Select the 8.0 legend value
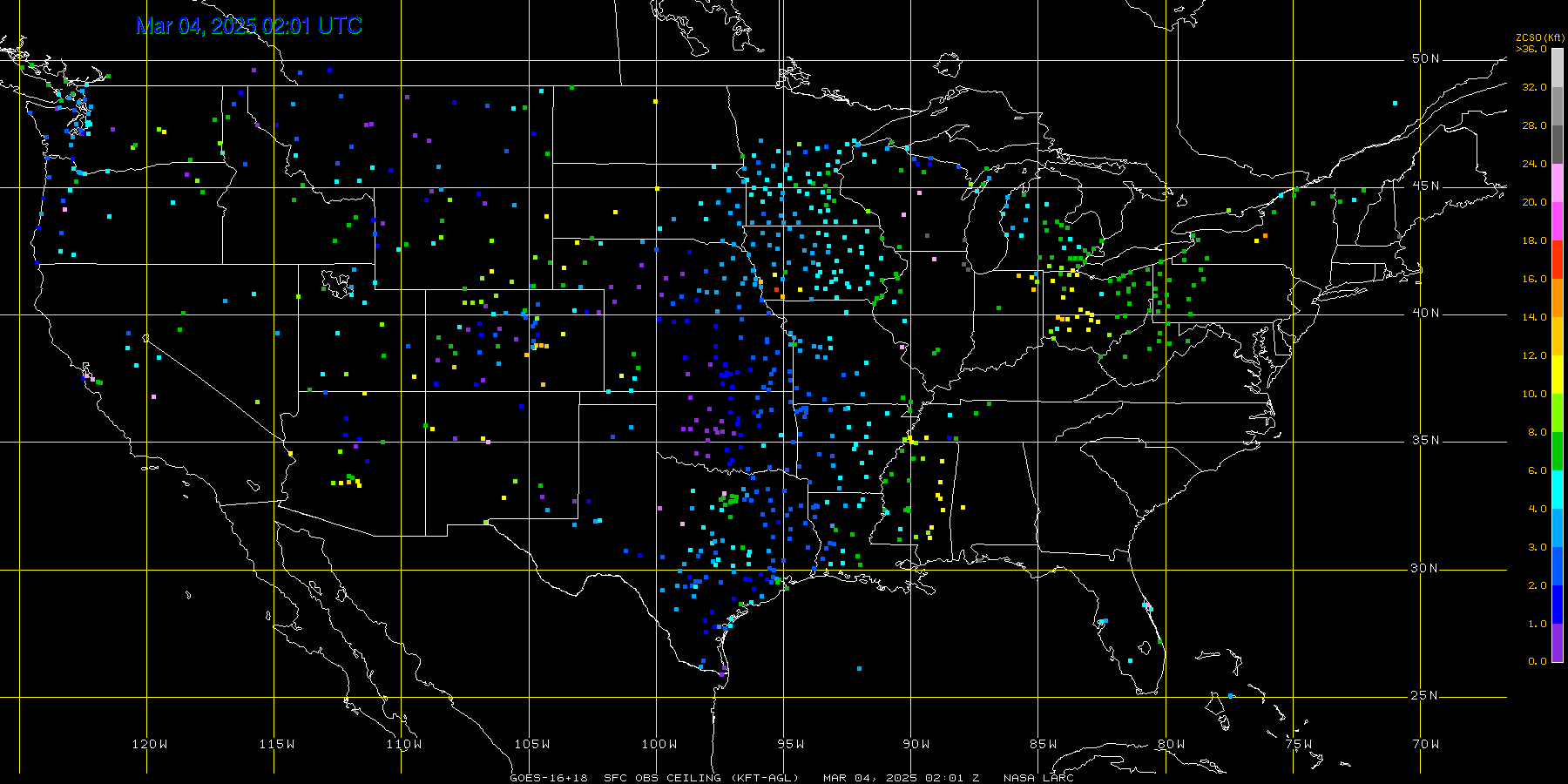 pyautogui.click(x=1537, y=432)
